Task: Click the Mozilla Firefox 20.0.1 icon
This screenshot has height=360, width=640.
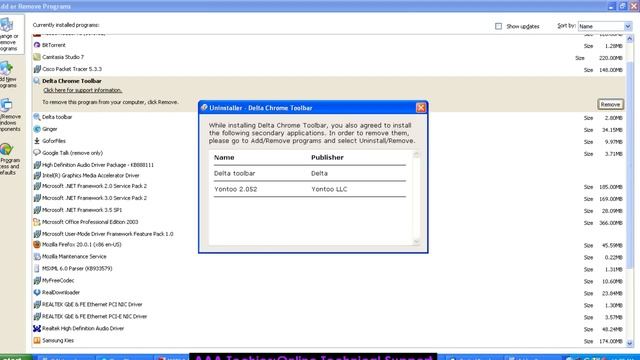Action: pyautogui.click(x=37, y=244)
